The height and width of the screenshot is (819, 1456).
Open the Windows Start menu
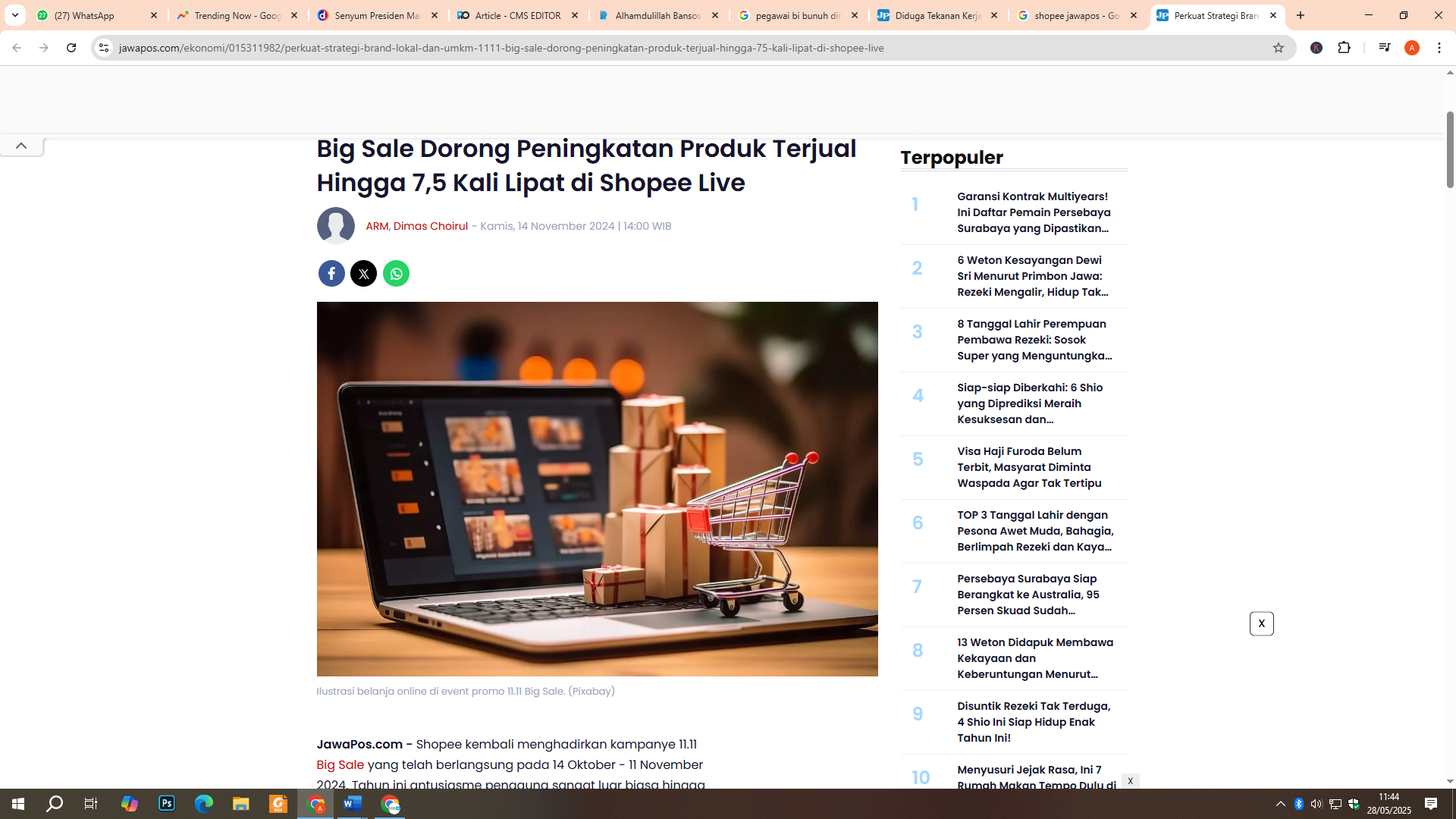[18, 804]
